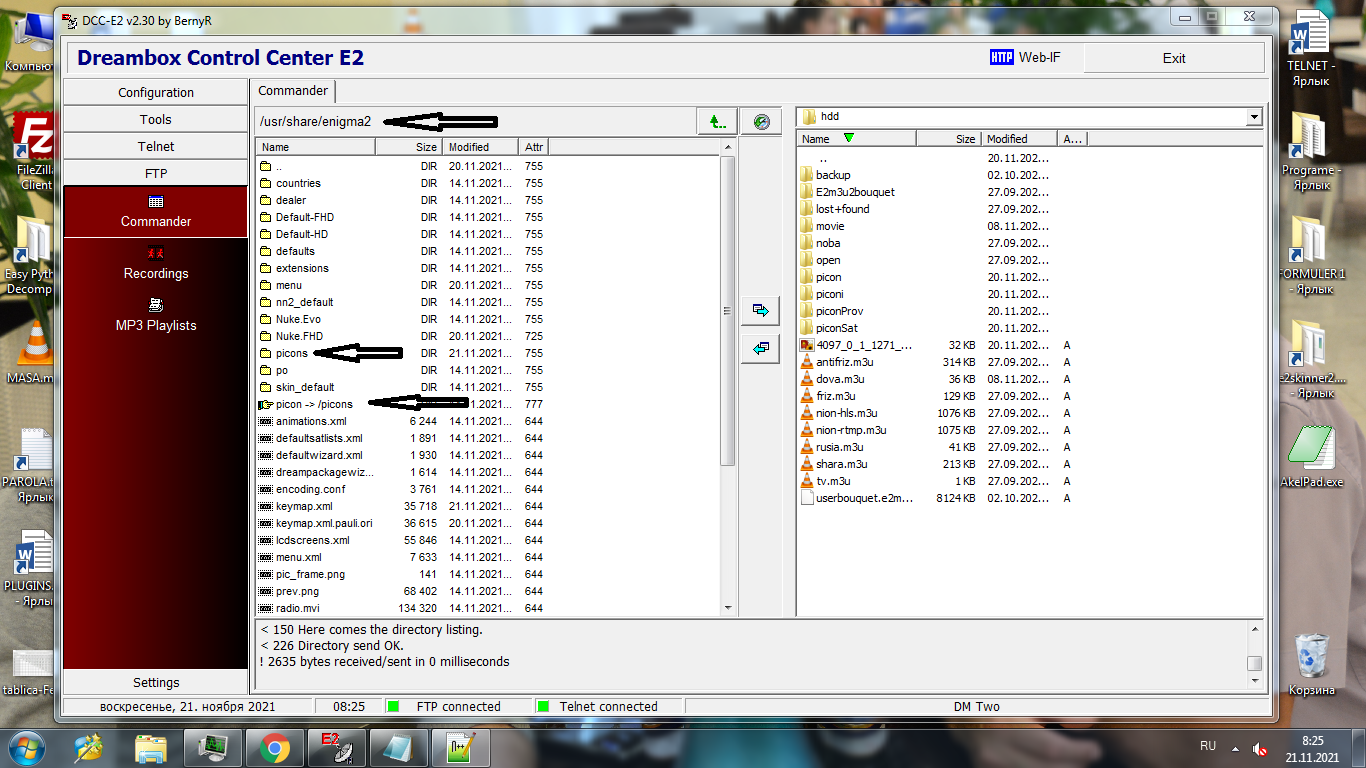Switch to the Commander tab

click(293, 91)
